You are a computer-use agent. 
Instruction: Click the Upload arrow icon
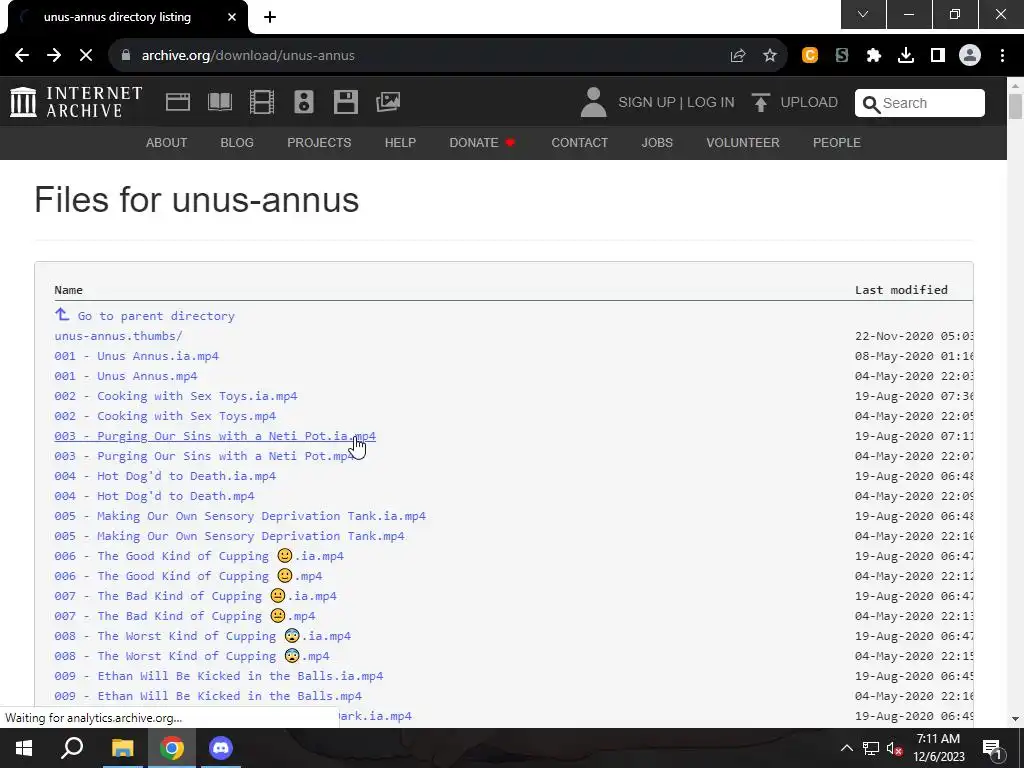(x=760, y=103)
